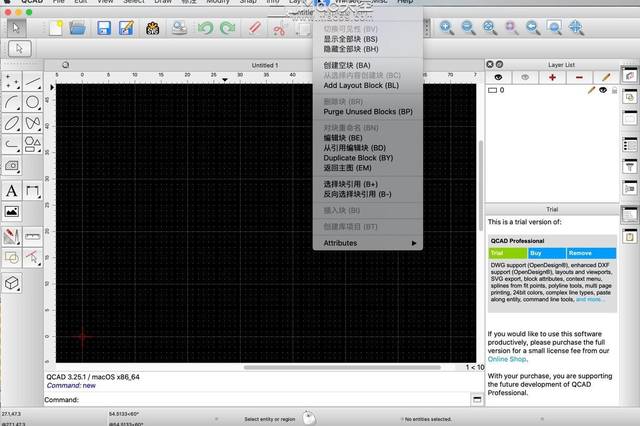The width and height of the screenshot is (640, 426).
Task: Click the SVG export icon
Action: [x=152, y=28]
